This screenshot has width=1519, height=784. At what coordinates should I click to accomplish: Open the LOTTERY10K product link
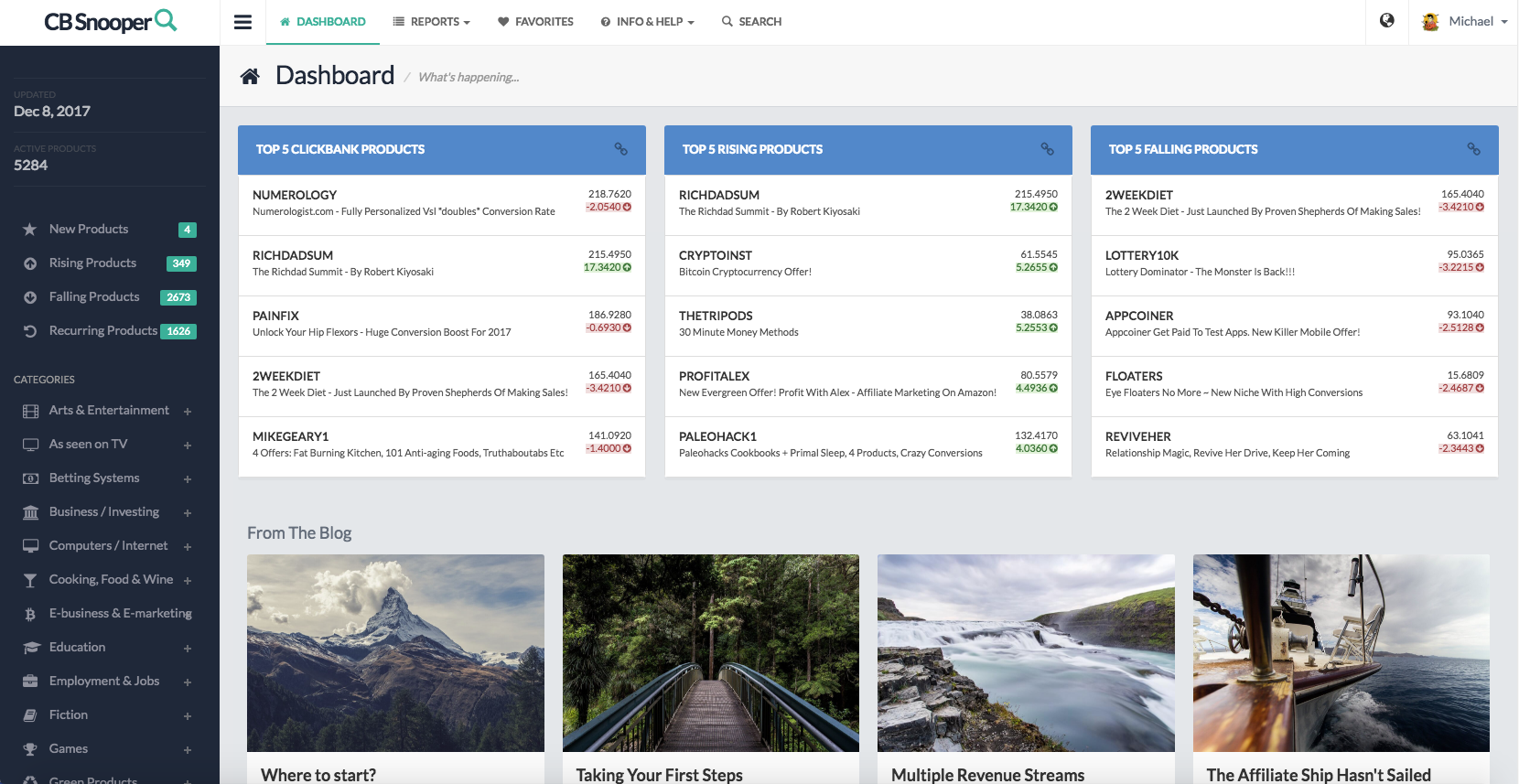click(1142, 255)
